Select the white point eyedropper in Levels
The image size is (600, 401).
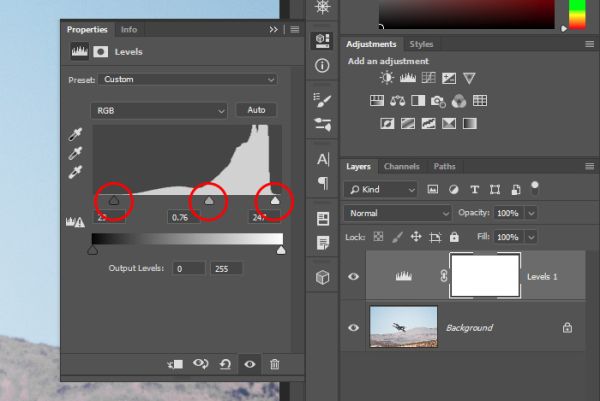point(75,172)
